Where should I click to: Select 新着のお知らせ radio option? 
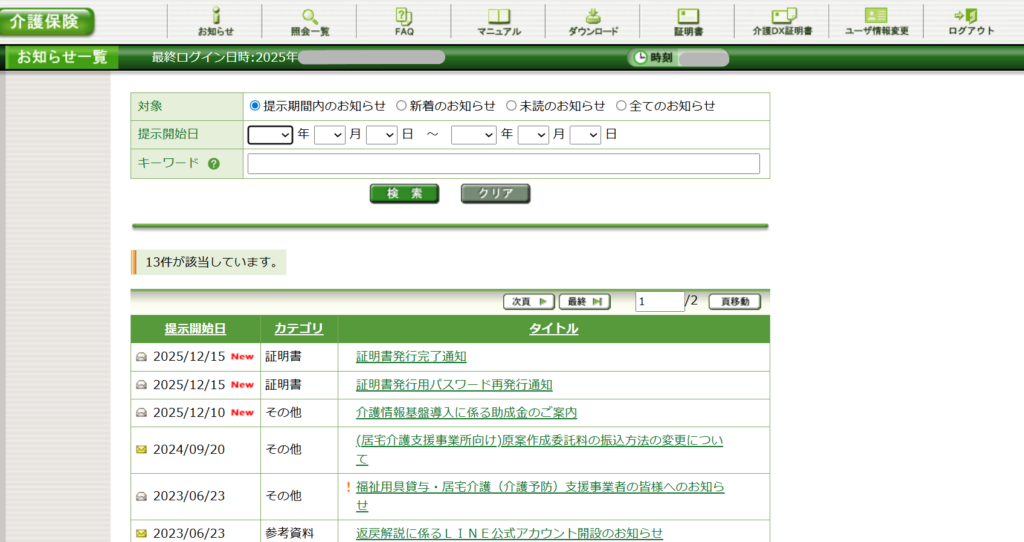tap(401, 106)
